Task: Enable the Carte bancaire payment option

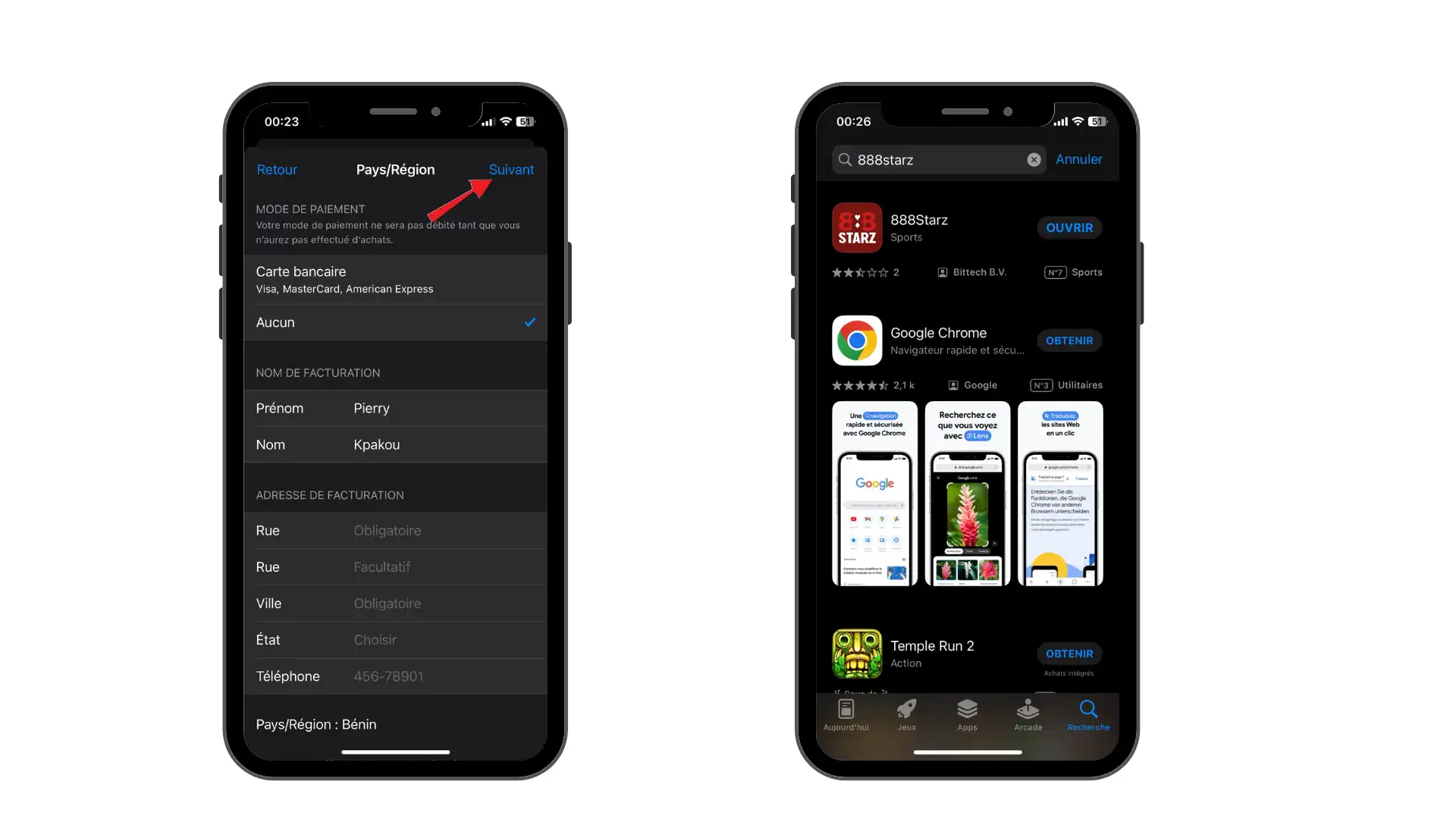Action: pos(395,279)
